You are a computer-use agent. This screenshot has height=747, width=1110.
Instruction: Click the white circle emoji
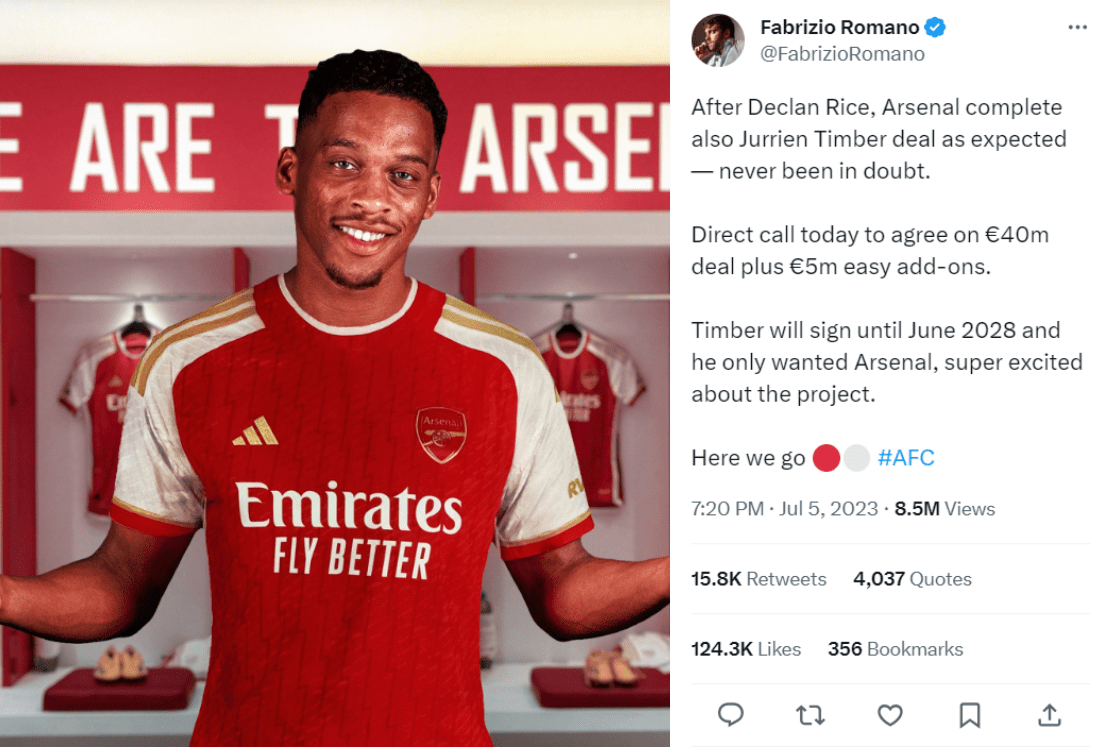point(857,458)
